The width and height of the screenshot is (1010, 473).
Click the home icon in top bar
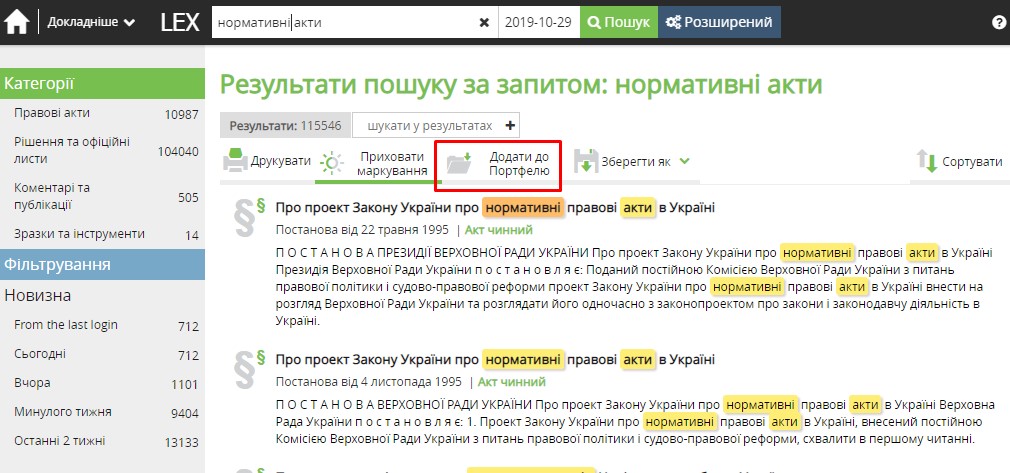[18, 22]
